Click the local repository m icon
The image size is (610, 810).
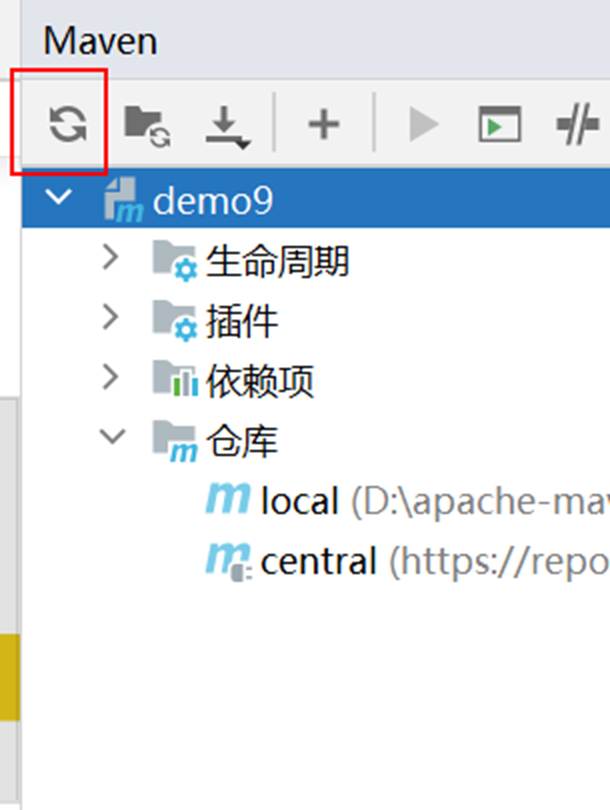tap(227, 498)
